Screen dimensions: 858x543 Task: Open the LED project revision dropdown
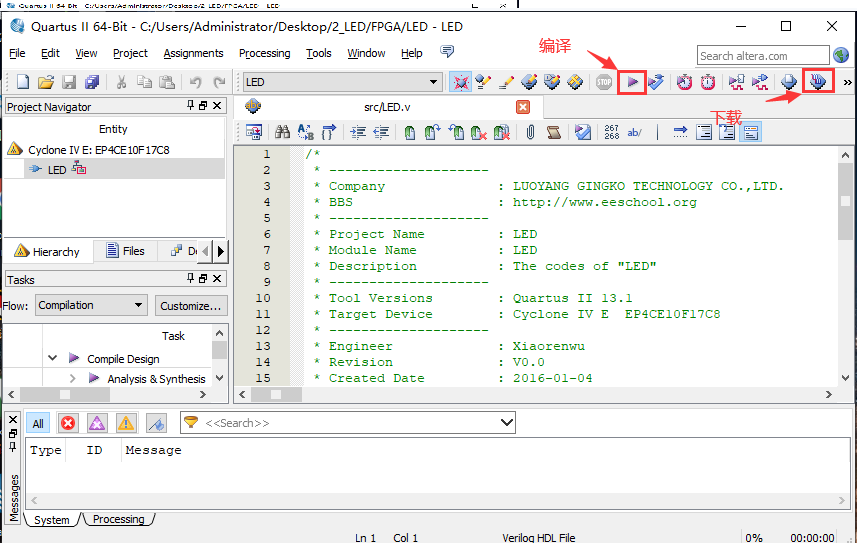coord(433,82)
